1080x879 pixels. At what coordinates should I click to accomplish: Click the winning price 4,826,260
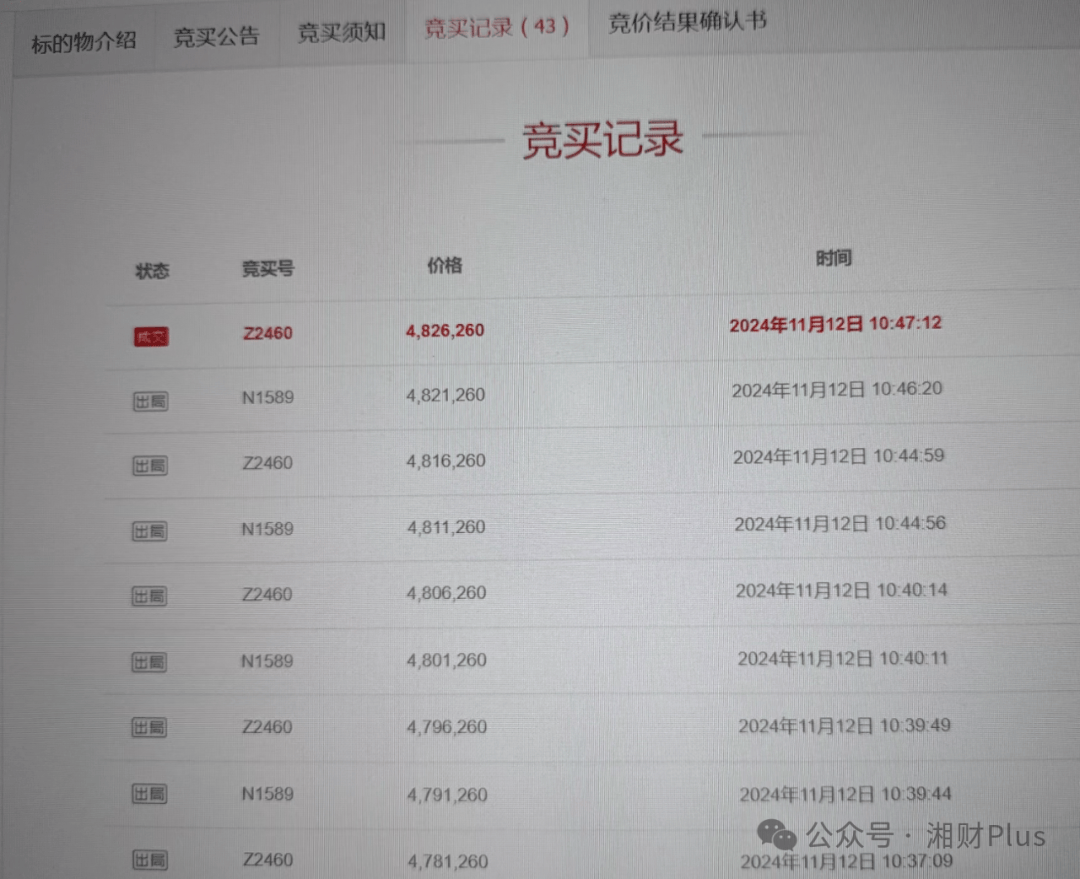click(444, 330)
